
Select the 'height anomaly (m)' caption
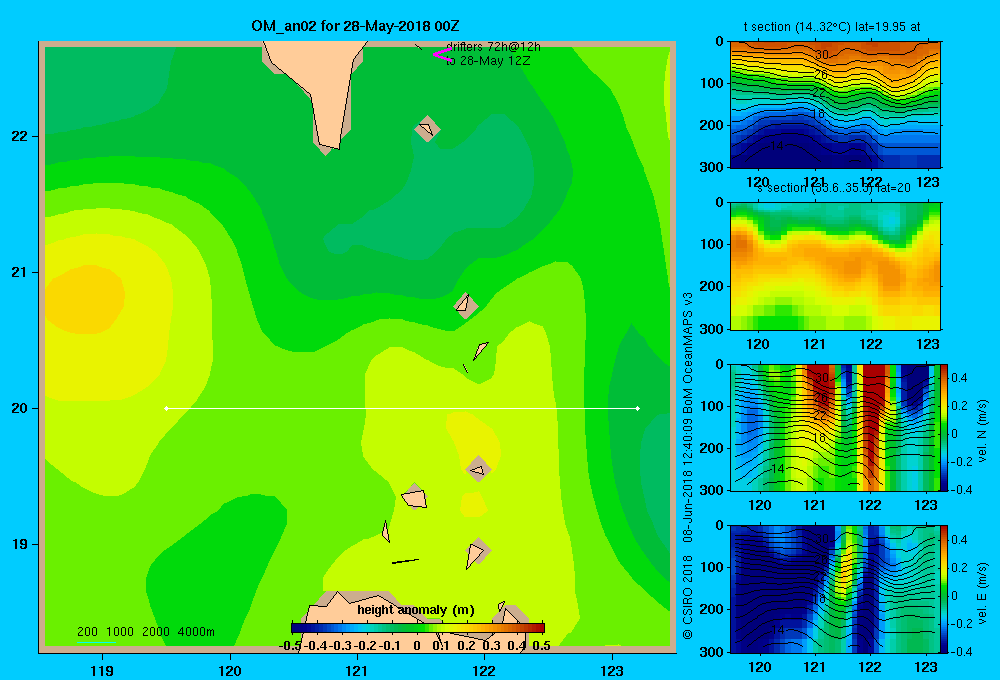point(416,610)
